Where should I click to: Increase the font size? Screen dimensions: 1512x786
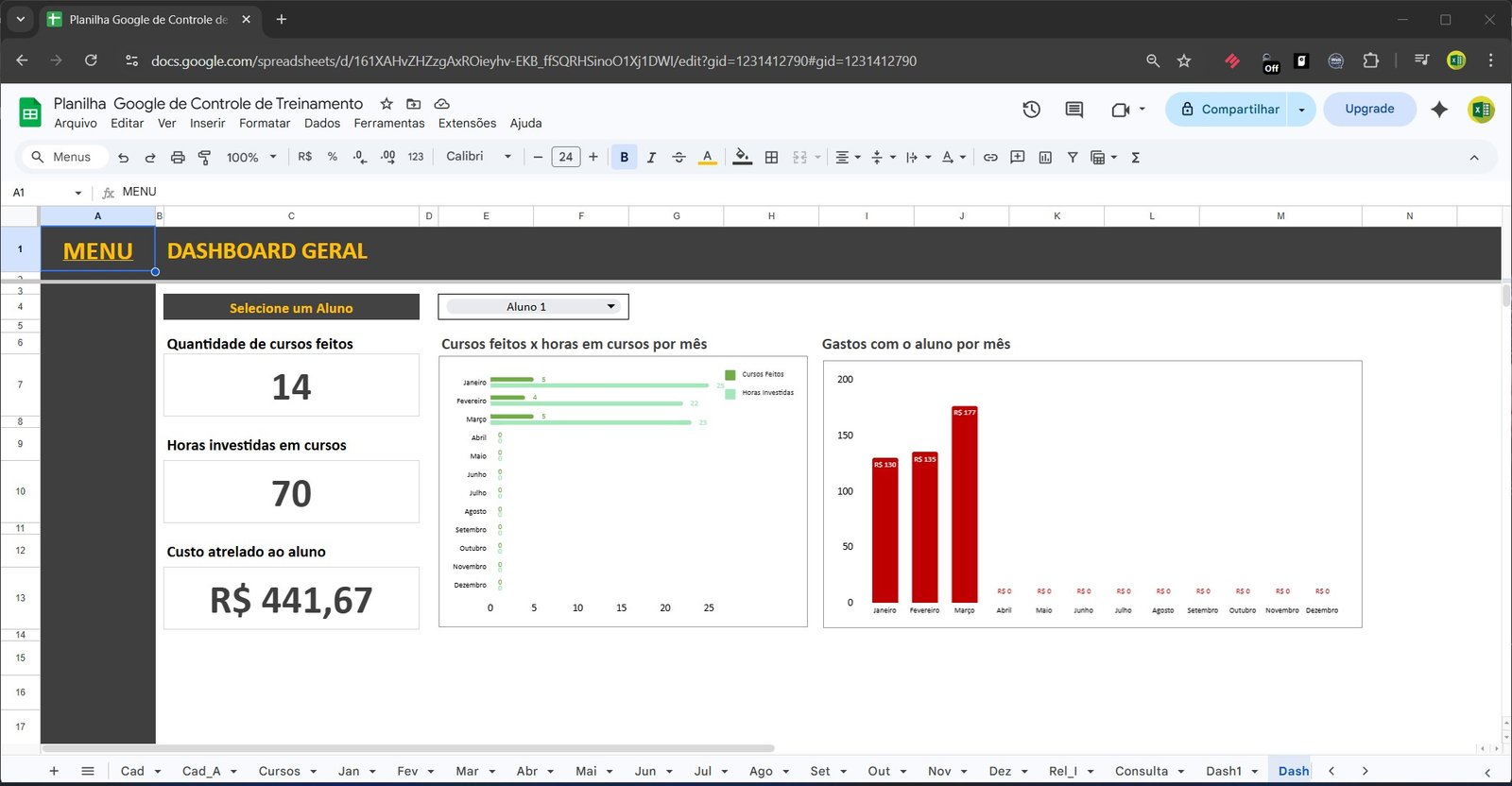click(x=593, y=157)
